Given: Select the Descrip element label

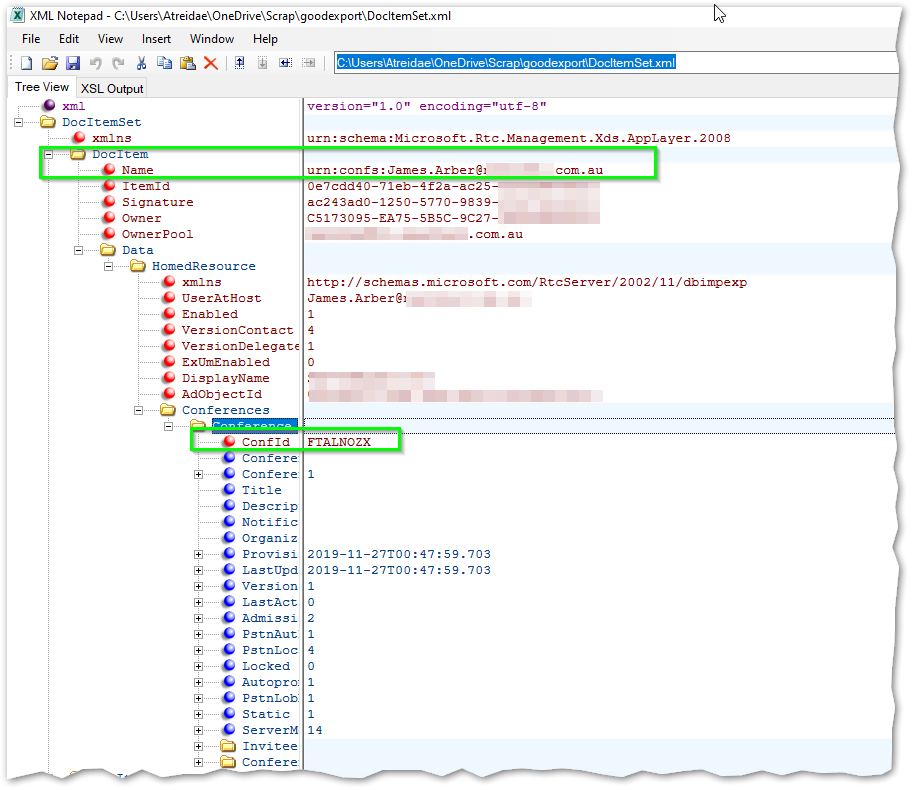Looking at the screenshot, I should click(270, 506).
